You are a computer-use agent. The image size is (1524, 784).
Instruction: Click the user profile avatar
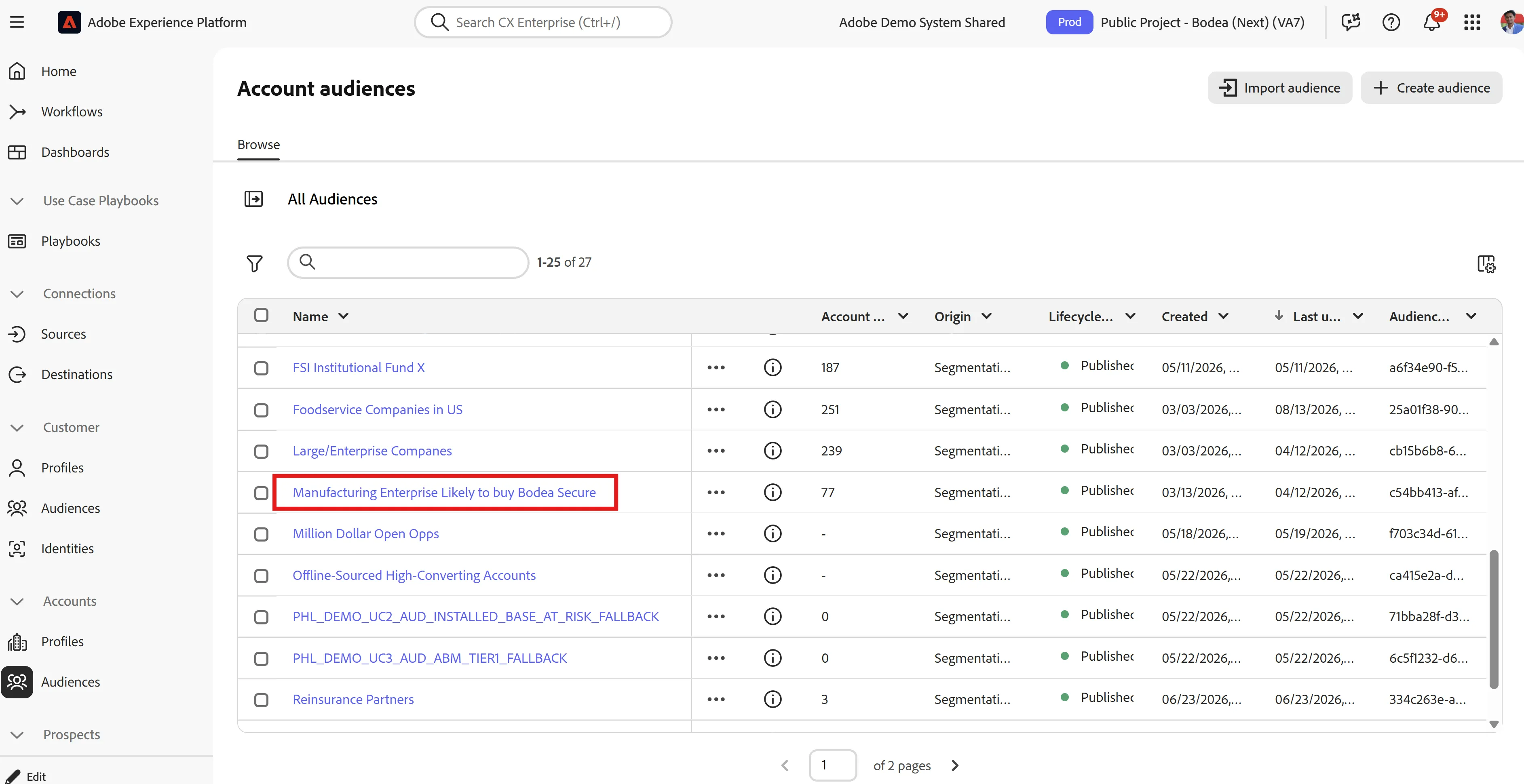tap(1511, 23)
